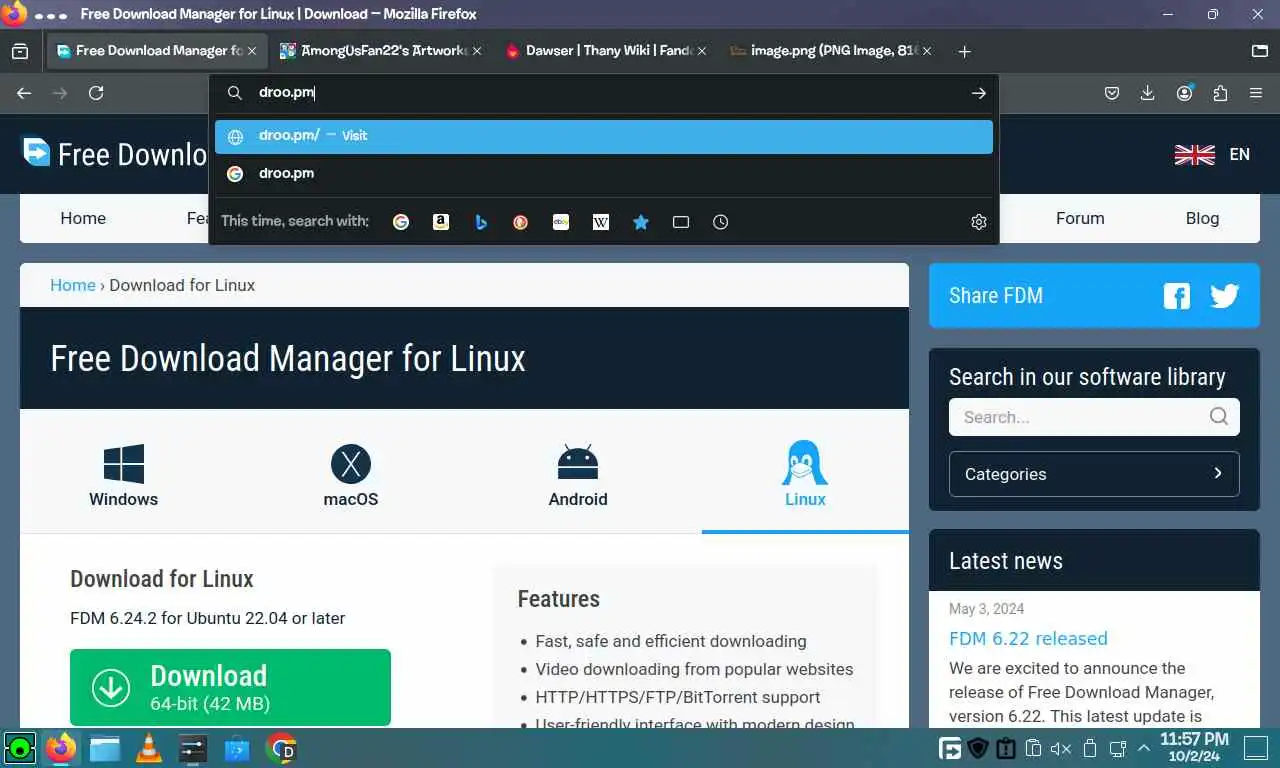
Task: Open the Pocket save icon
Action: point(1111,93)
